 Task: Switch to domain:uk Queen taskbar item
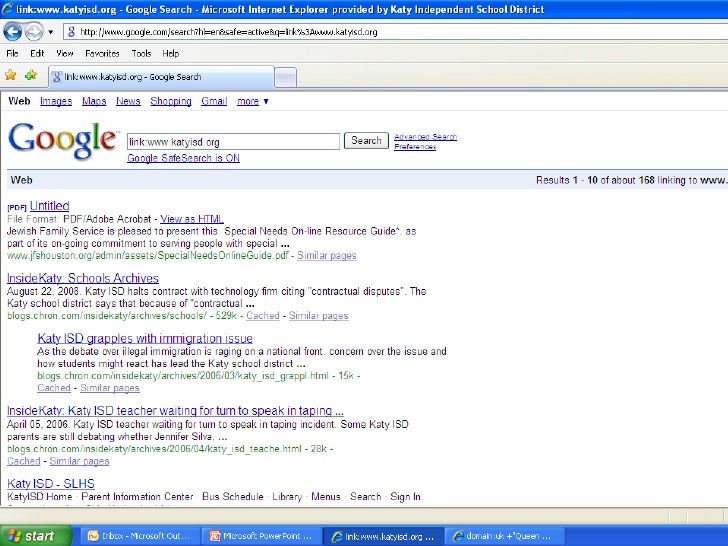click(x=505, y=536)
